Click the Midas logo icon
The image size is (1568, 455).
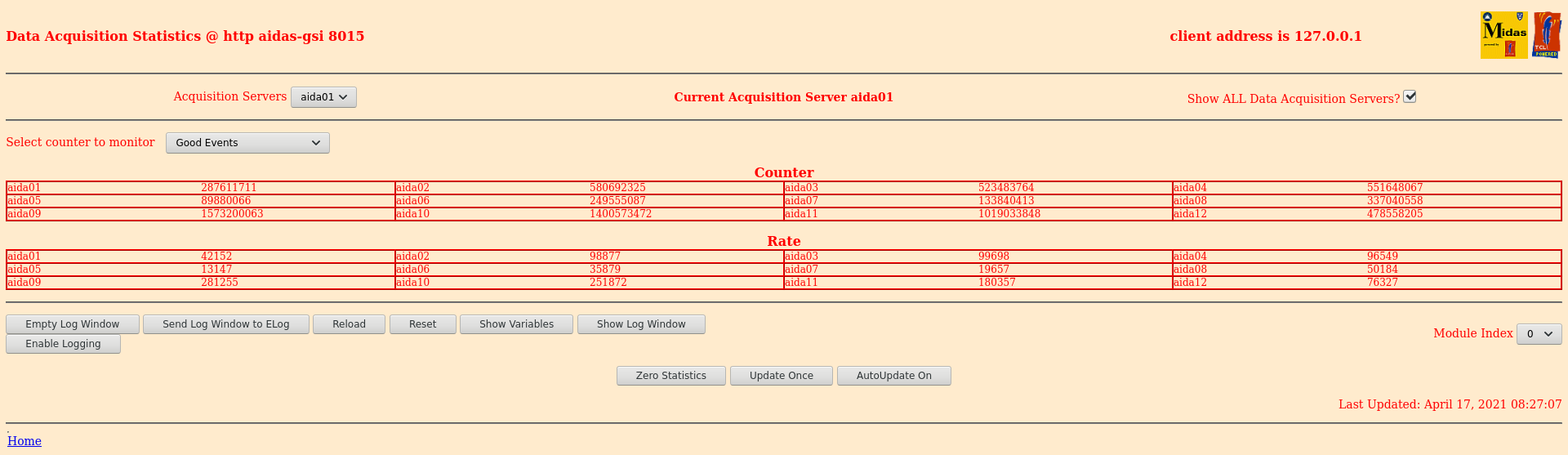coord(1503,35)
